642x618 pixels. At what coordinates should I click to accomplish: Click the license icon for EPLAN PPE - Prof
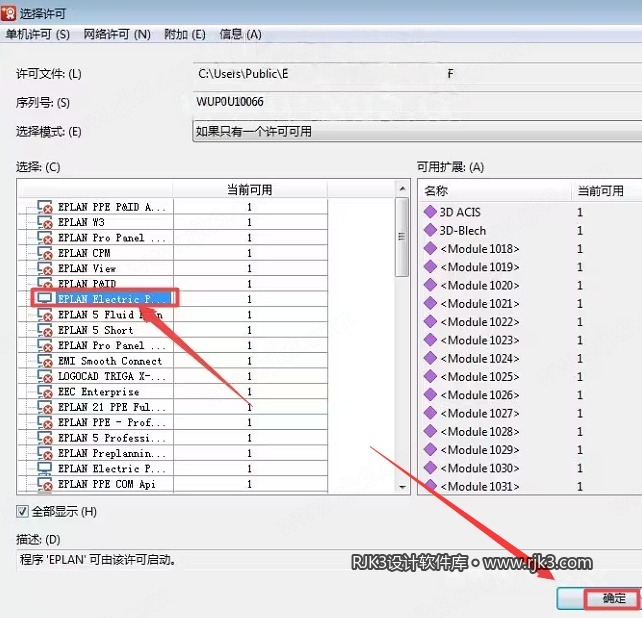click(x=45, y=423)
